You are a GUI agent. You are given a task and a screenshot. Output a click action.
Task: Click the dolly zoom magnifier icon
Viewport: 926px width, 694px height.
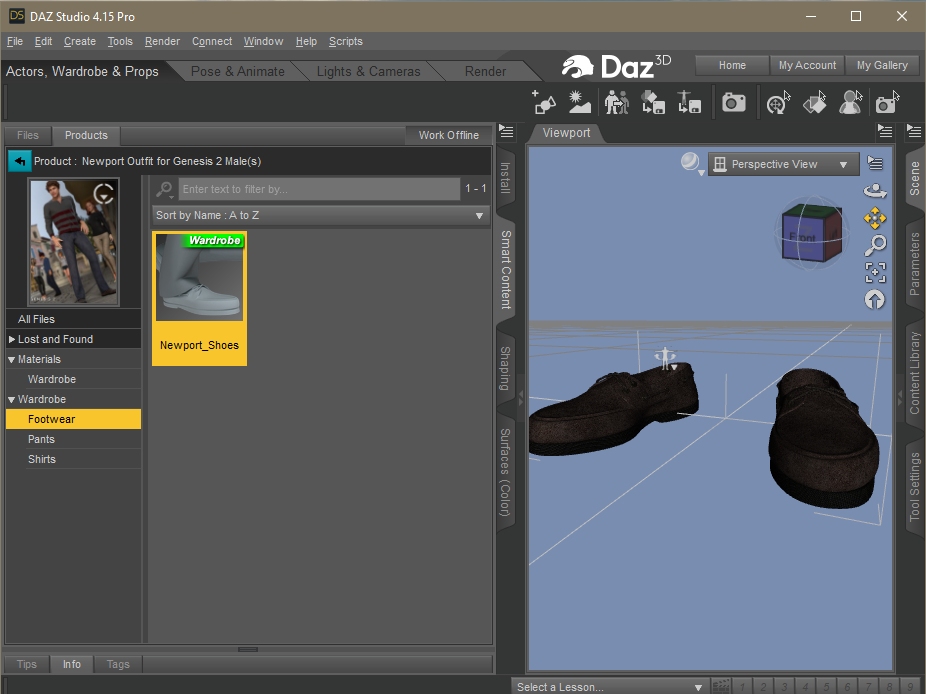875,245
